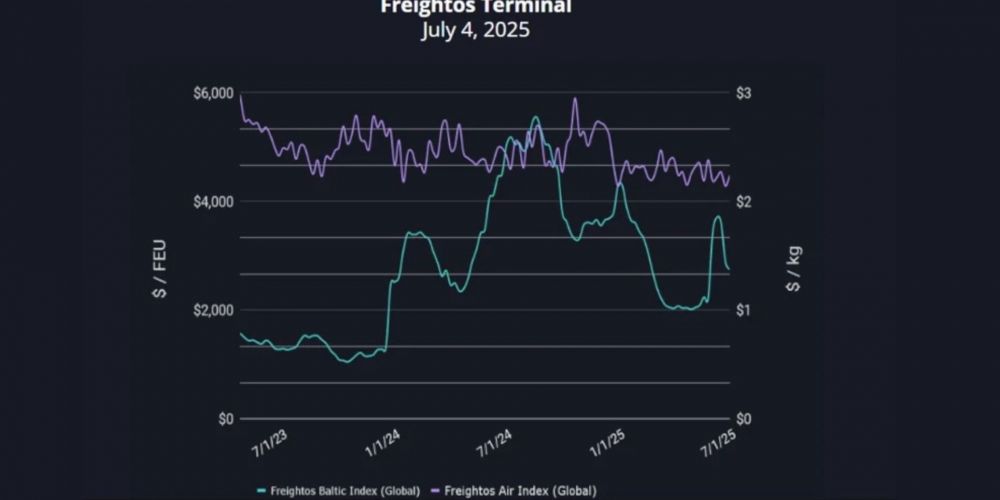Select the 7/1/23 date tick label
This screenshot has width=1000, height=500.
click(x=266, y=441)
